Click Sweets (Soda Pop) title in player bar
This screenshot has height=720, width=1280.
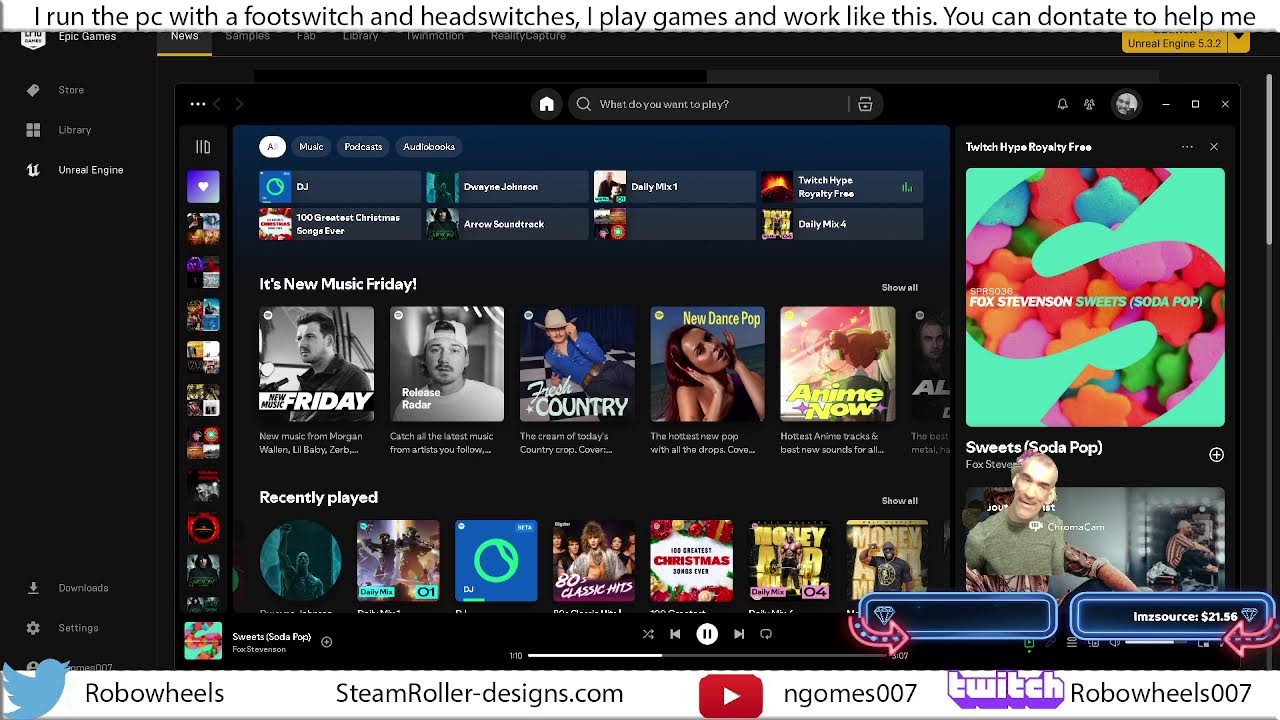[272, 637]
